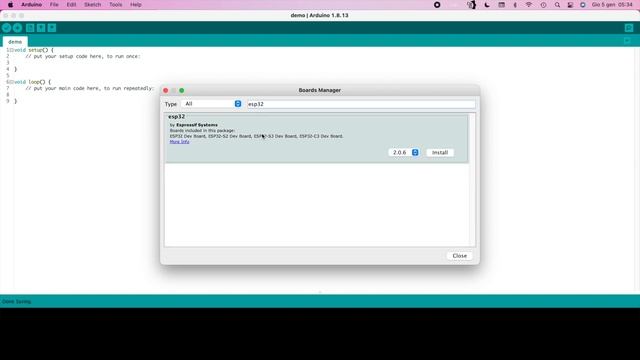This screenshot has width=640, height=360.
Task: Click the esp32 search field
Action: [361, 104]
